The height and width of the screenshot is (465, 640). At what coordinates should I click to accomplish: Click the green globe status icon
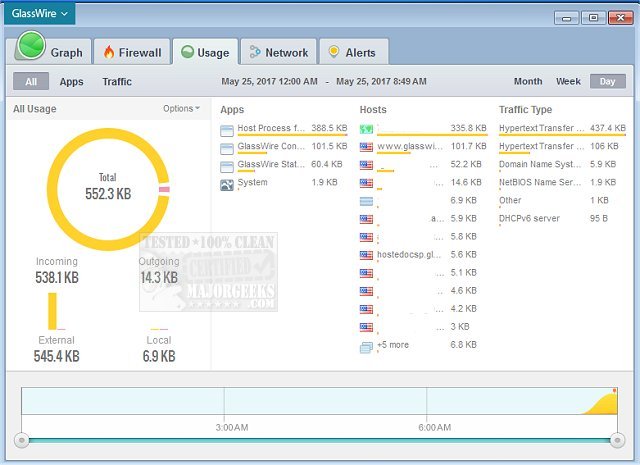click(x=31, y=45)
